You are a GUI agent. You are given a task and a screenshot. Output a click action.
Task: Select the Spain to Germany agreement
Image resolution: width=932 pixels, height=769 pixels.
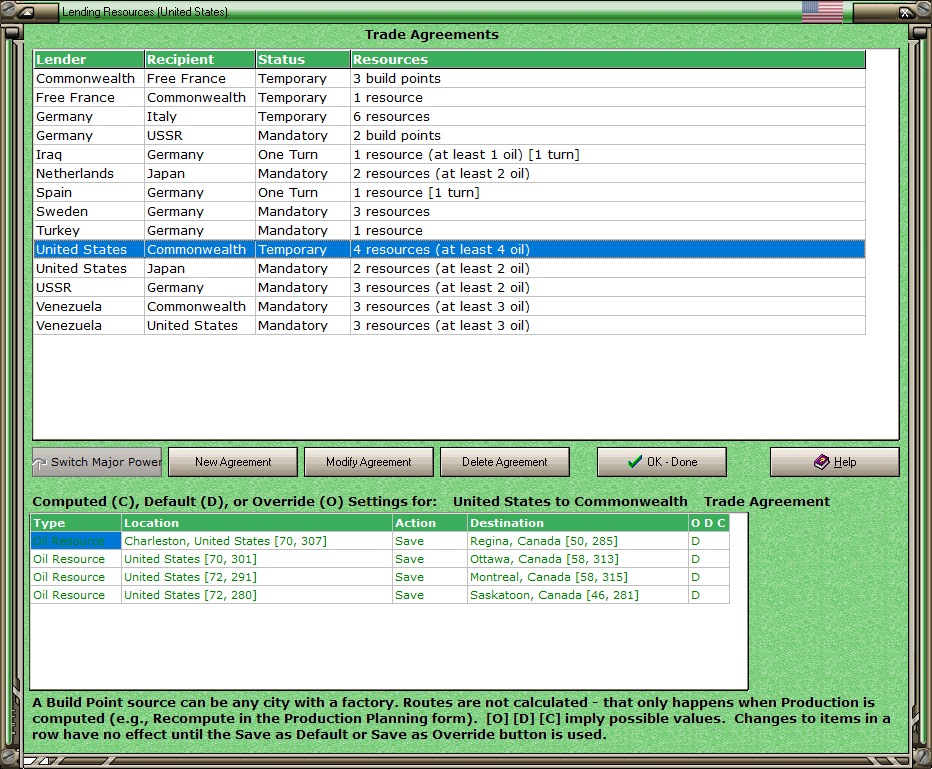(x=449, y=193)
